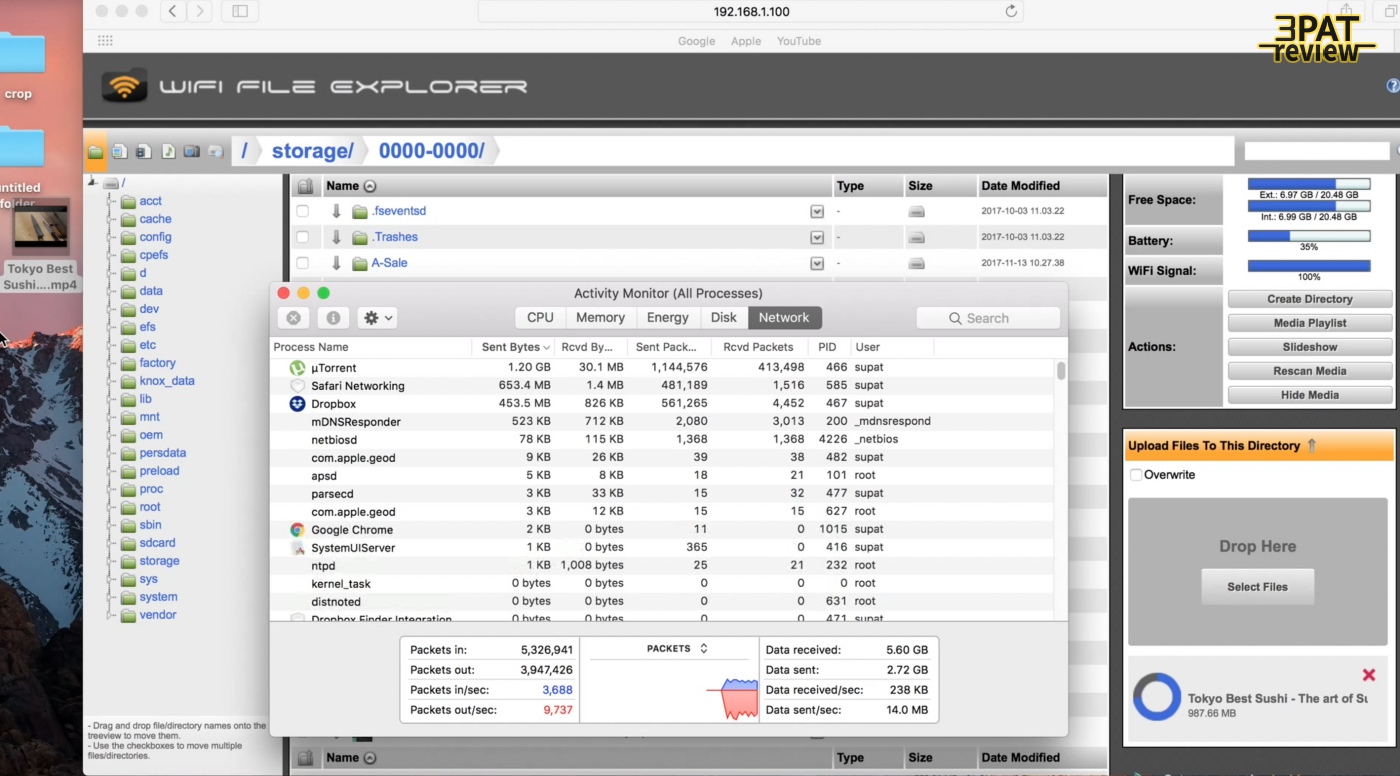Click the Google Chrome process icon
This screenshot has height=776, width=1400.
[297, 530]
